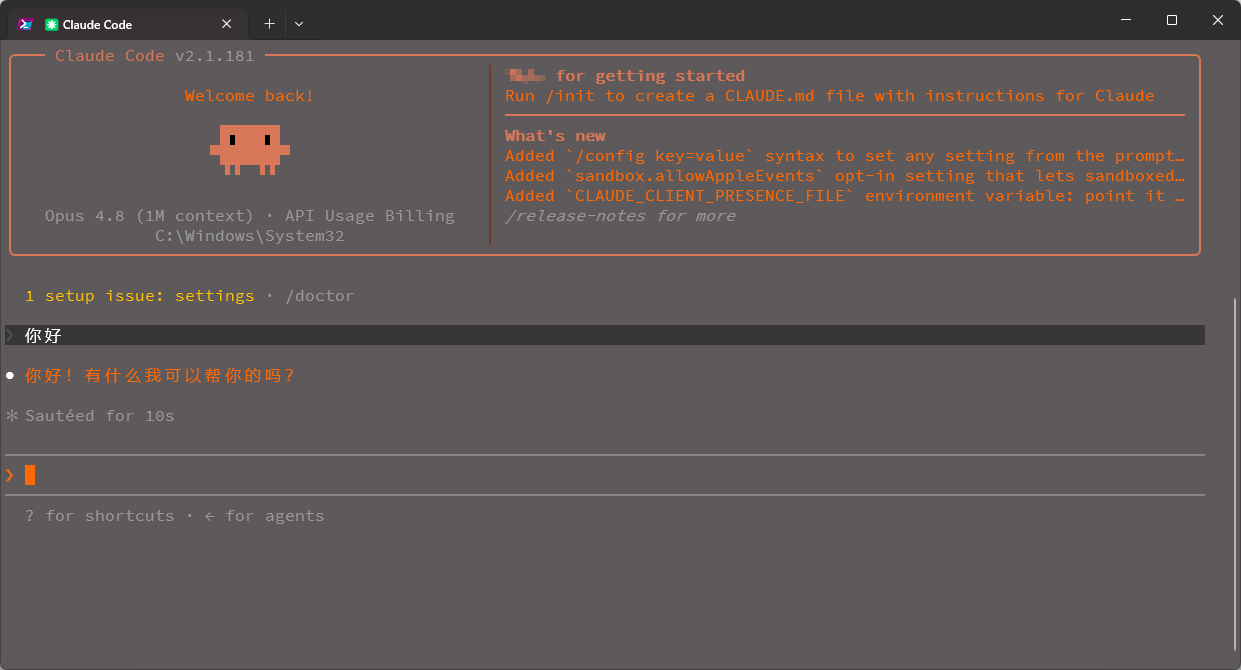Image resolution: width=1241 pixels, height=670 pixels.
Task: Click the orange prompt chevron
Action: tap(10, 475)
